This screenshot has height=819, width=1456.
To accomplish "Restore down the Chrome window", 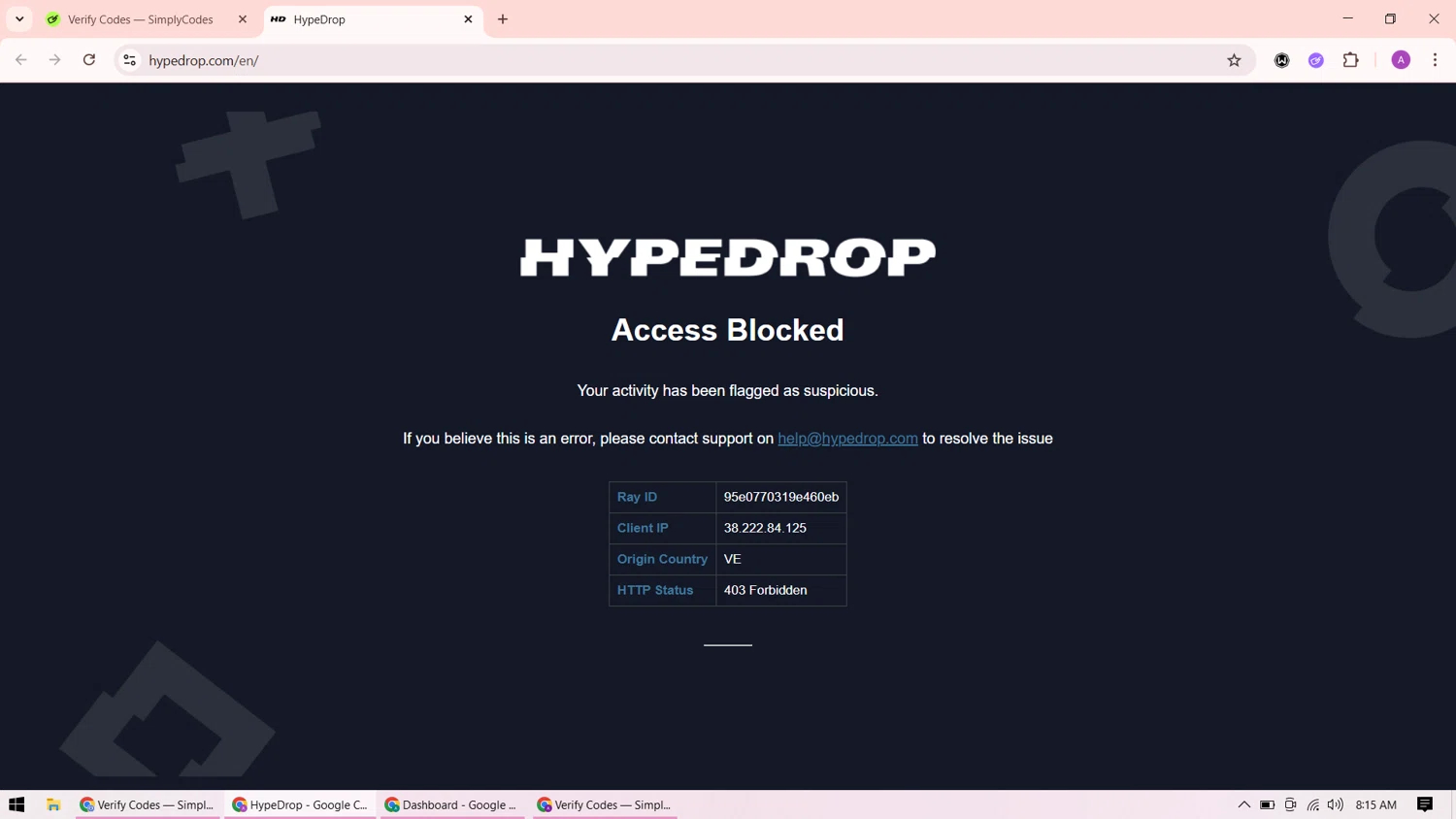I will [x=1390, y=18].
